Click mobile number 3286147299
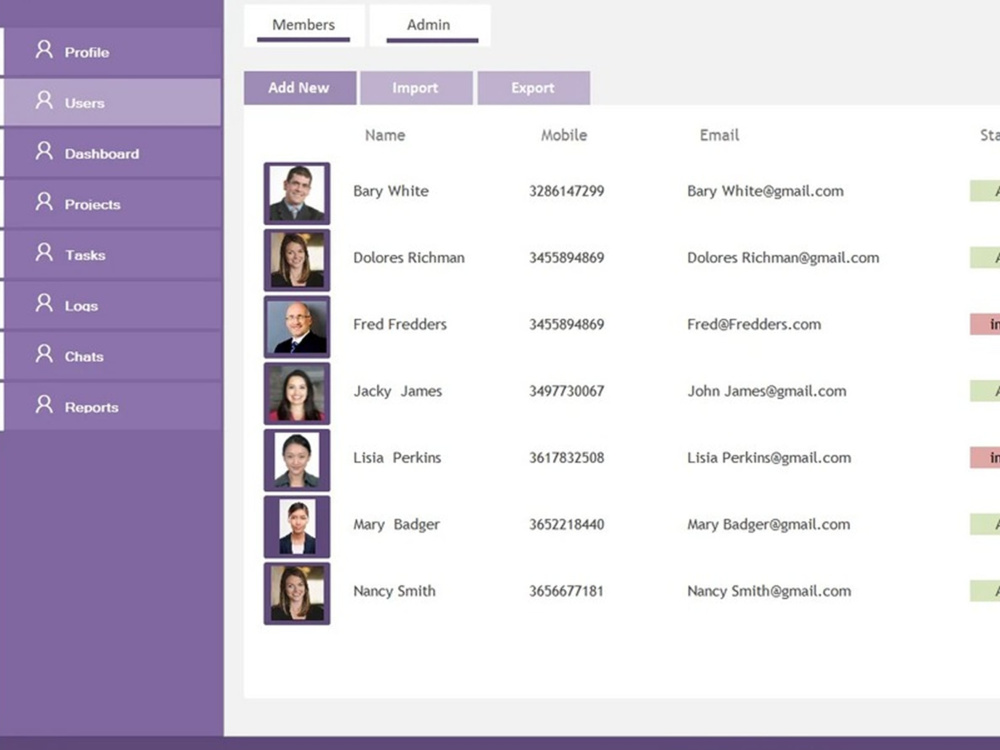Image resolution: width=1000 pixels, height=750 pixels. point(566,191)
